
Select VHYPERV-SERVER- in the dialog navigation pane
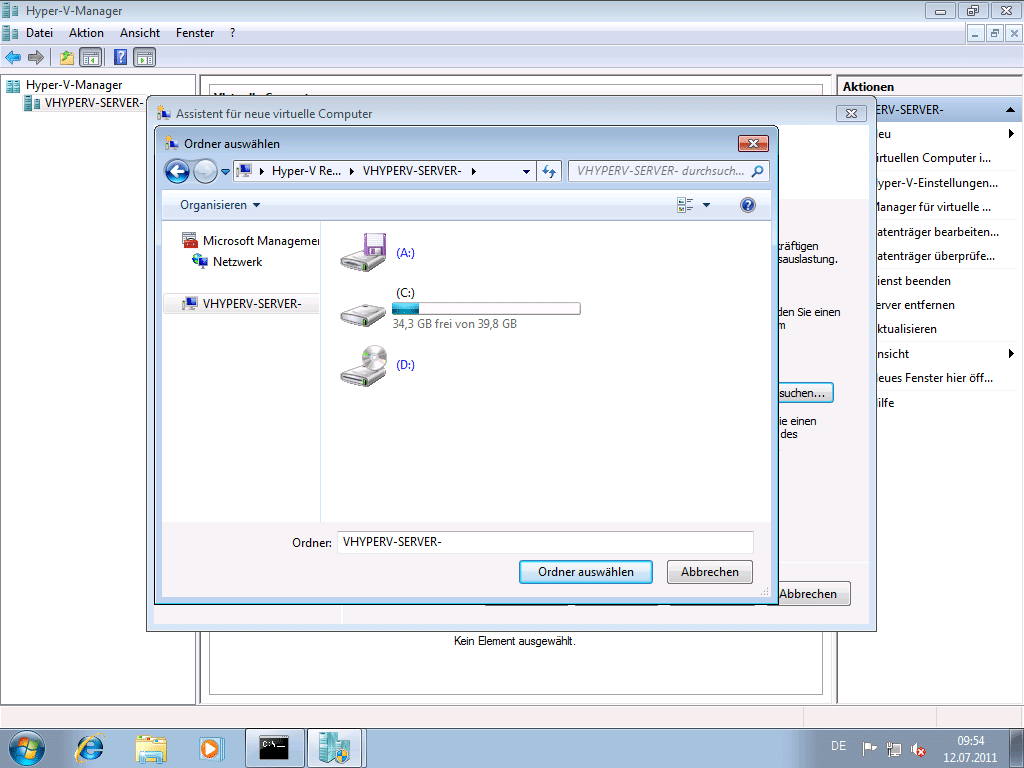[242, 304]
